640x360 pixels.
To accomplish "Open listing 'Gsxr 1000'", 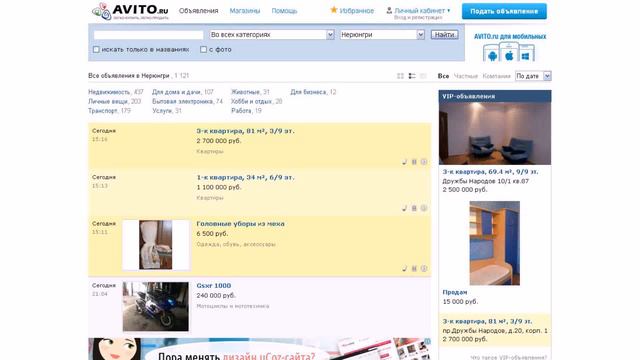I will [213, 286].
